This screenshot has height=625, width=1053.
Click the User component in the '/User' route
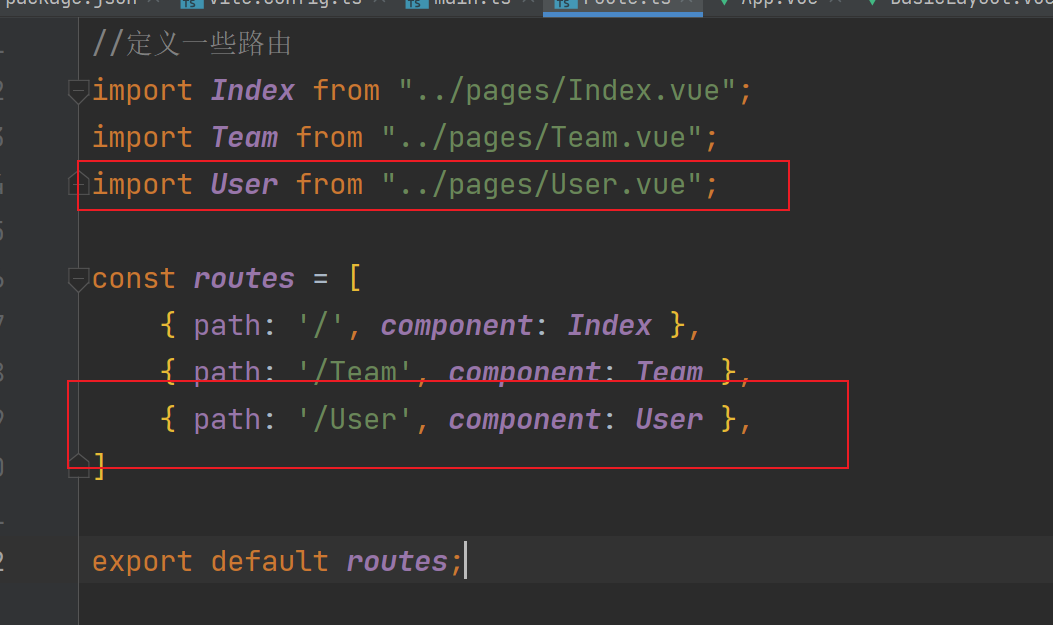tap(669, 419)
